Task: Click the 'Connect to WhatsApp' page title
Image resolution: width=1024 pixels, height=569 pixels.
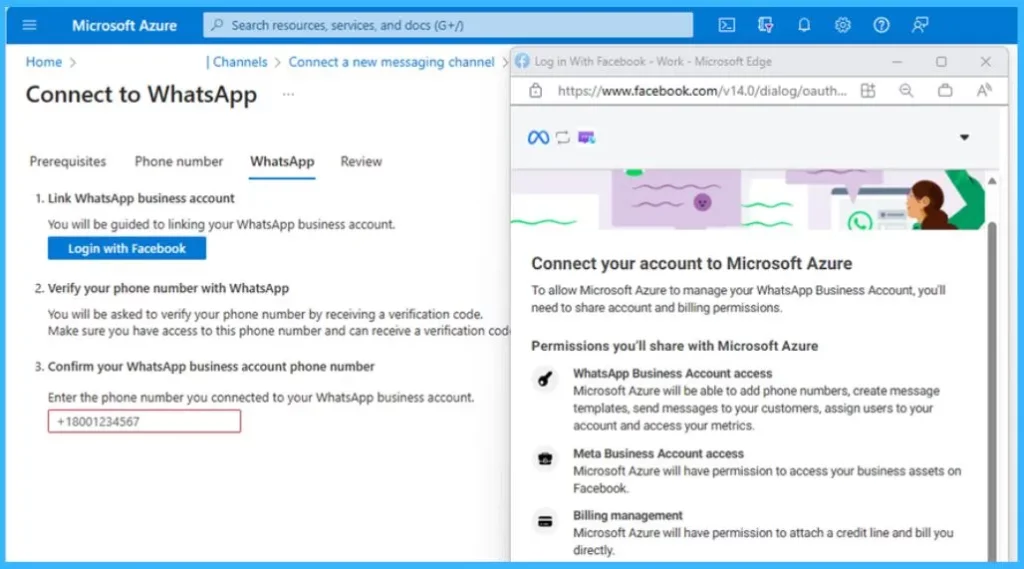Action: [141, 95]
